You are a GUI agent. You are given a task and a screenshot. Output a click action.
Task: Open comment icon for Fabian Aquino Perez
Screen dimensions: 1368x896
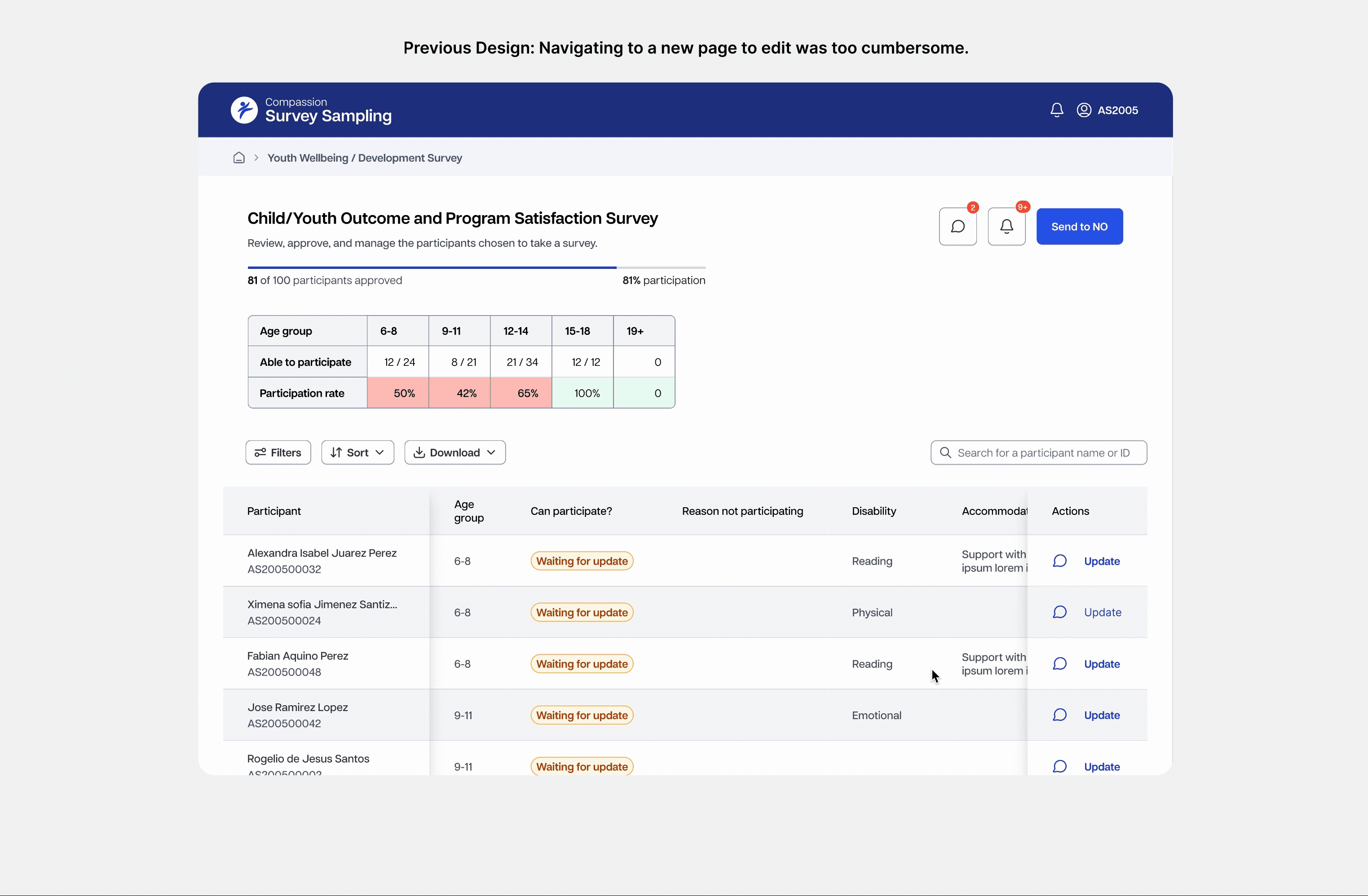(1059, 664)
